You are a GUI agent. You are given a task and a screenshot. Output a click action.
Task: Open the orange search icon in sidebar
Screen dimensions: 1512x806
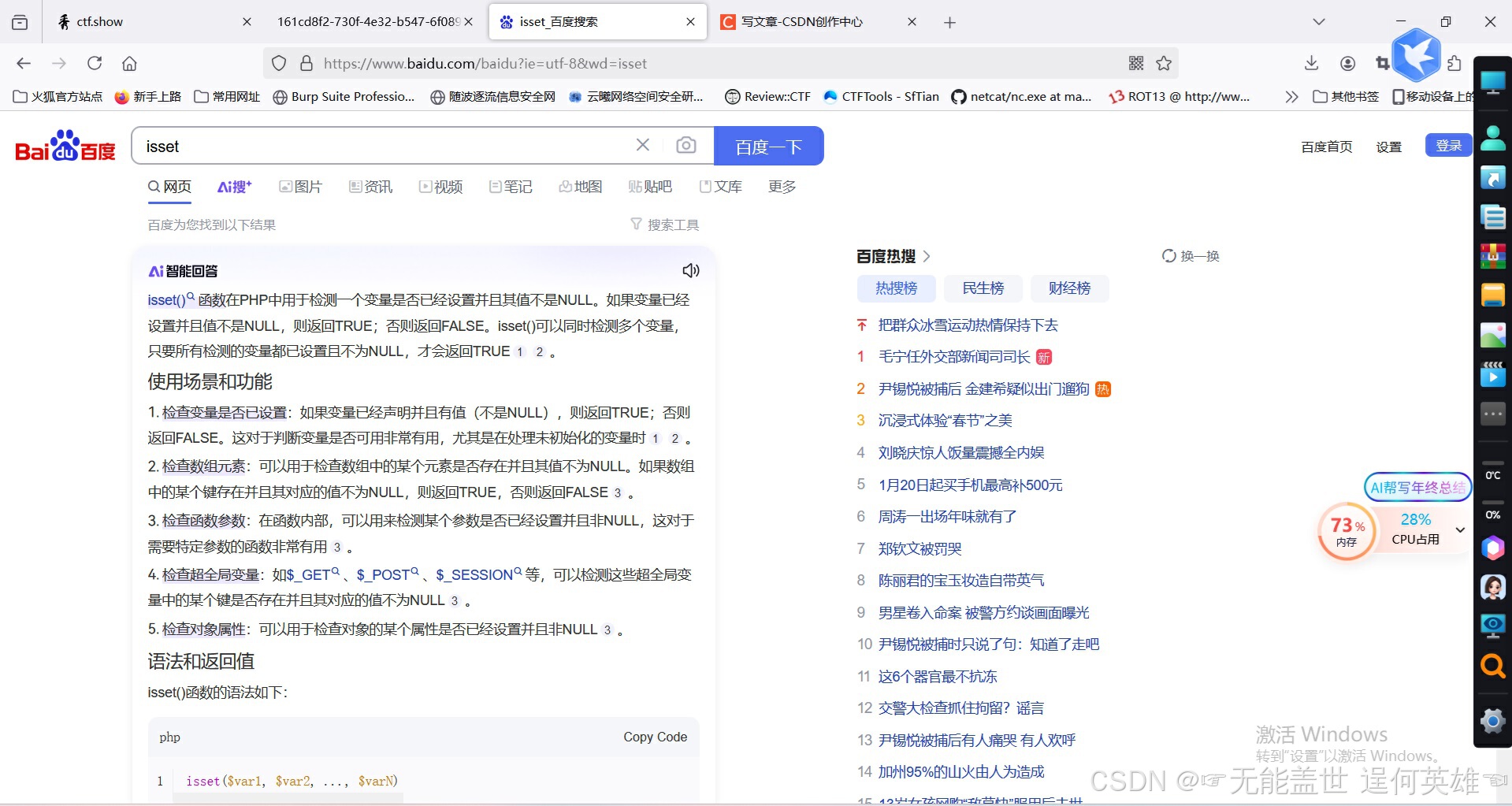pyautogui.click(x=1492, y=666)
